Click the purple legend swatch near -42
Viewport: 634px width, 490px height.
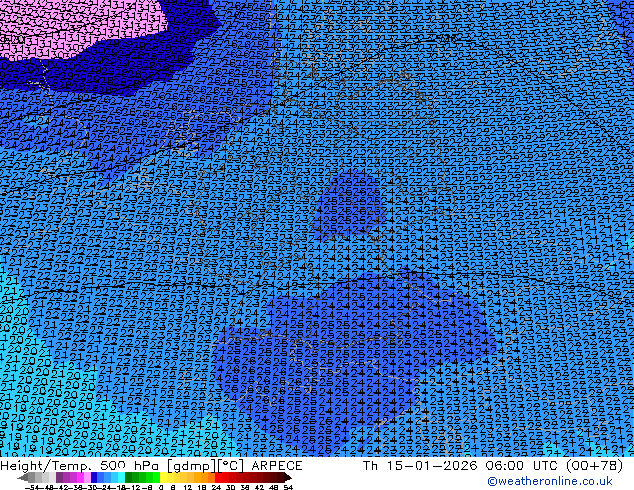pyautogui.click(x=59, y=477)
